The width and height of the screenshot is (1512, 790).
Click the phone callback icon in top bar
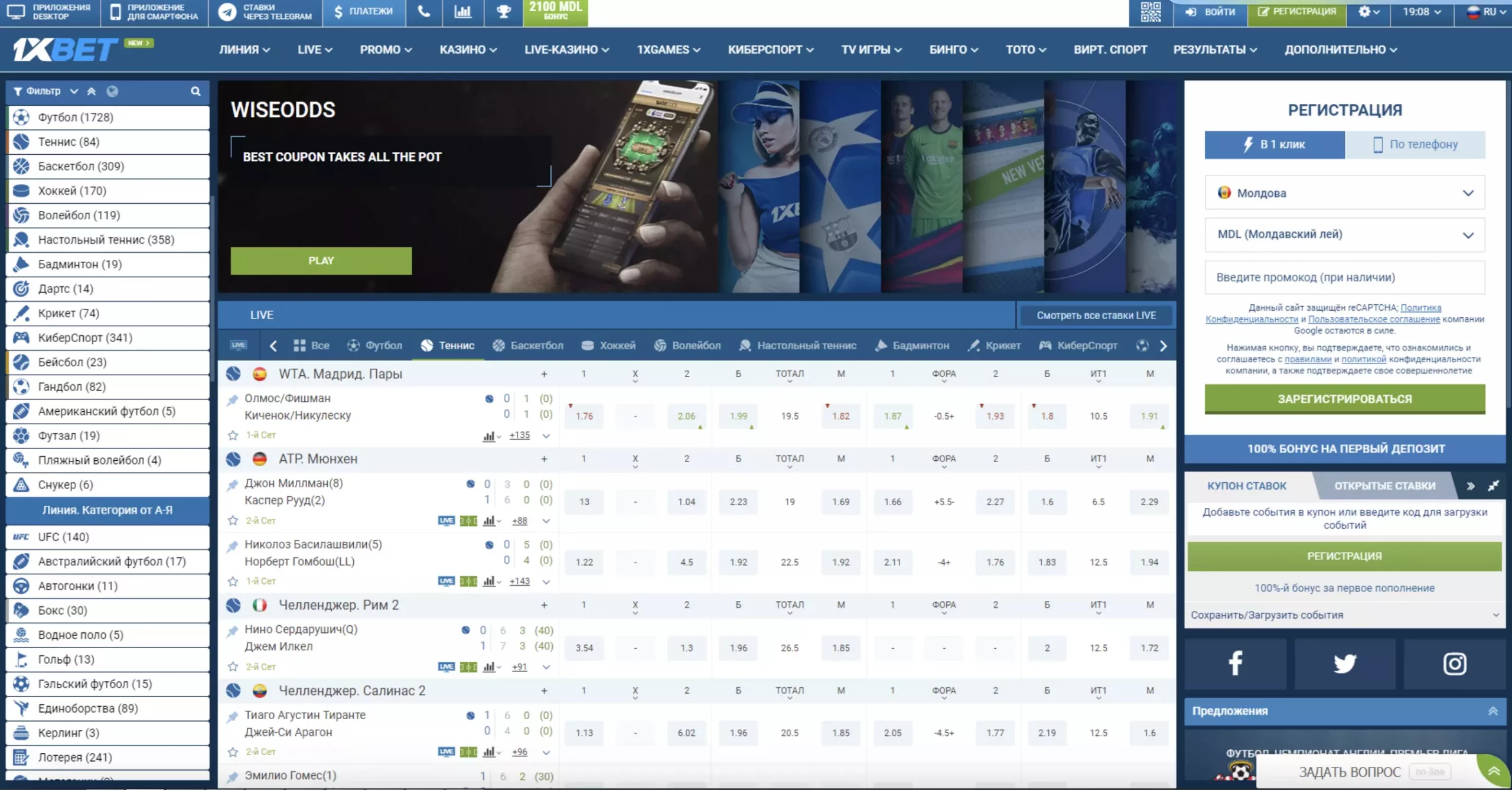423,12
